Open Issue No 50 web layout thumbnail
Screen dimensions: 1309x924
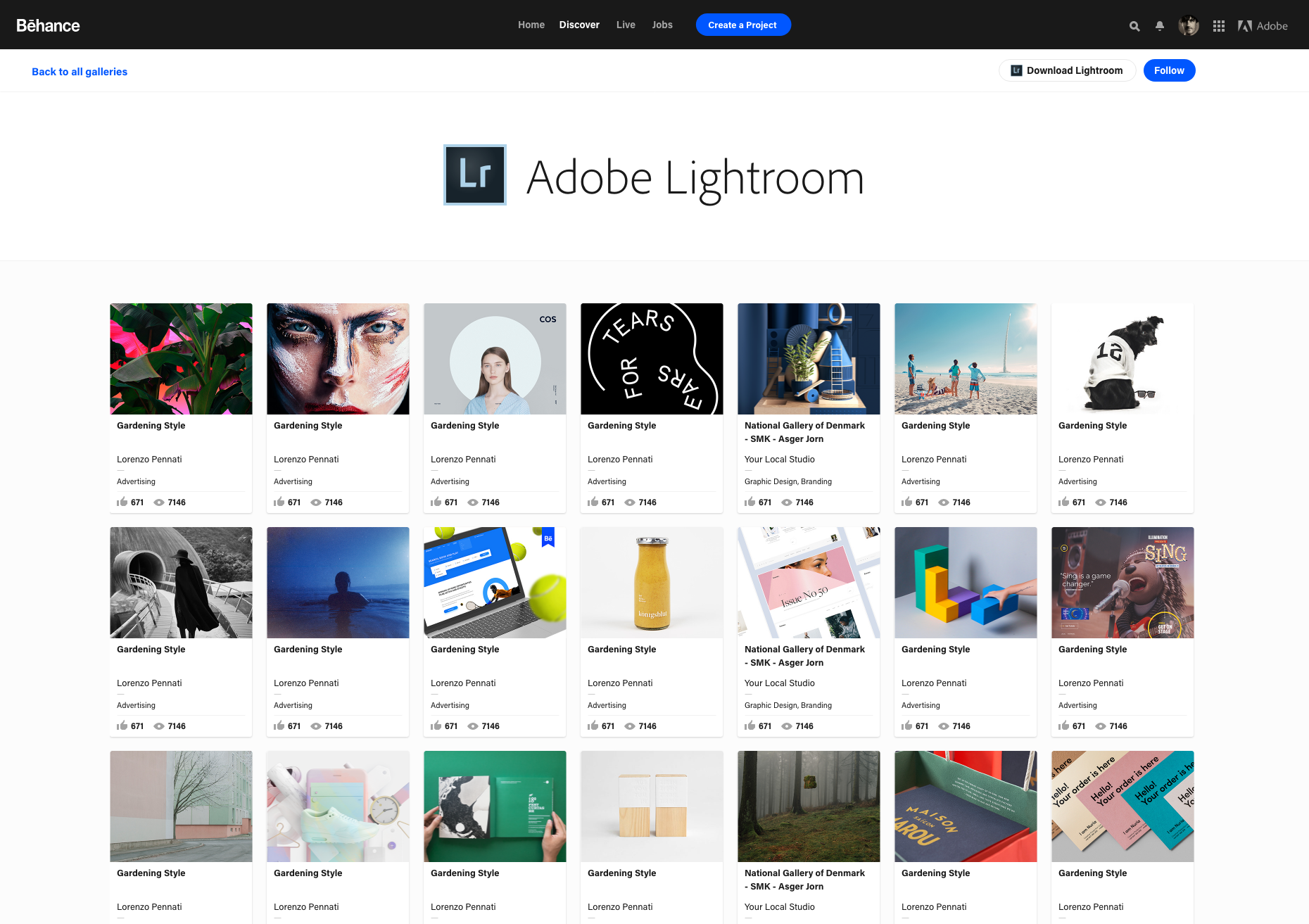point(809,583)
